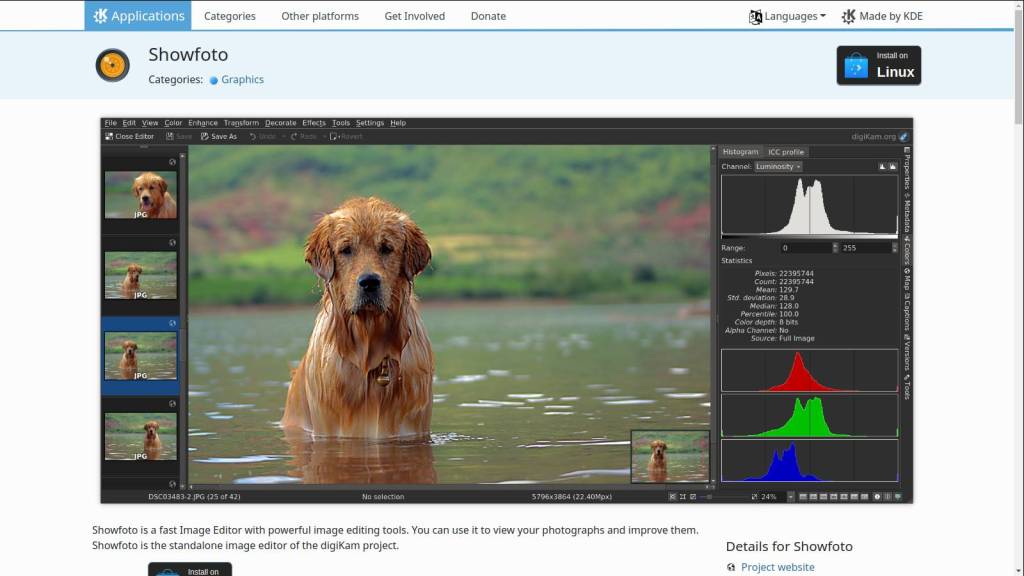The image size is (1024, 576).
Task: Select the fourth JPG thumbnail in filmstrip
Action: coord(140,436)
